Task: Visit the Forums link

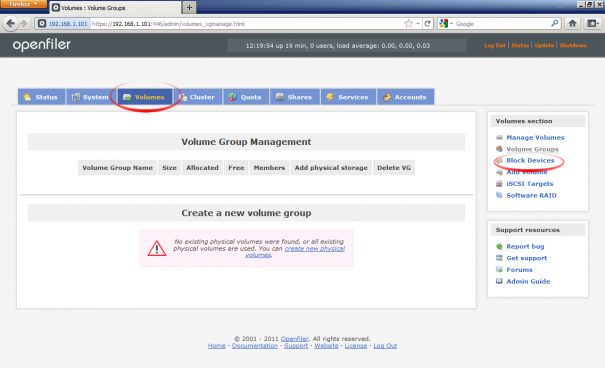Action: [519, 269]
